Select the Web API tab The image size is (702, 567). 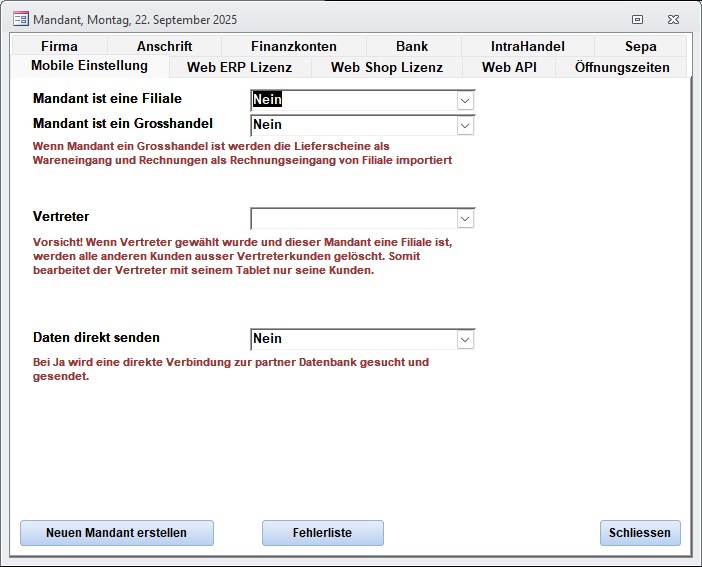[509, 67]
